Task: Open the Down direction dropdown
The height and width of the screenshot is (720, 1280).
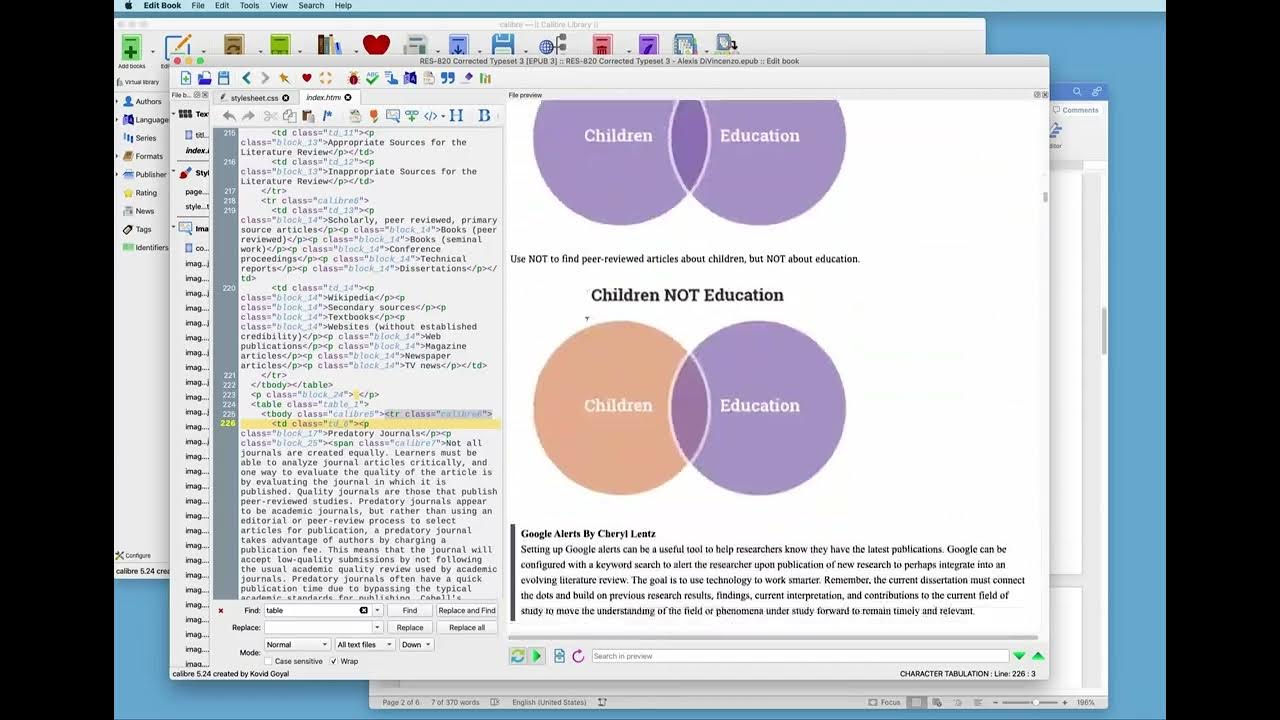Action: coord(415,645)
